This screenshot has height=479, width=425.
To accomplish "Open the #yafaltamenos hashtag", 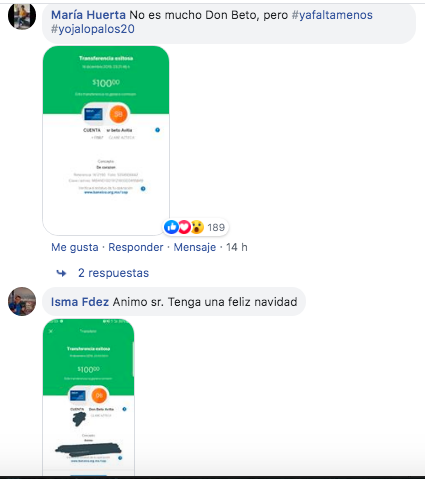I will [332, 15].
